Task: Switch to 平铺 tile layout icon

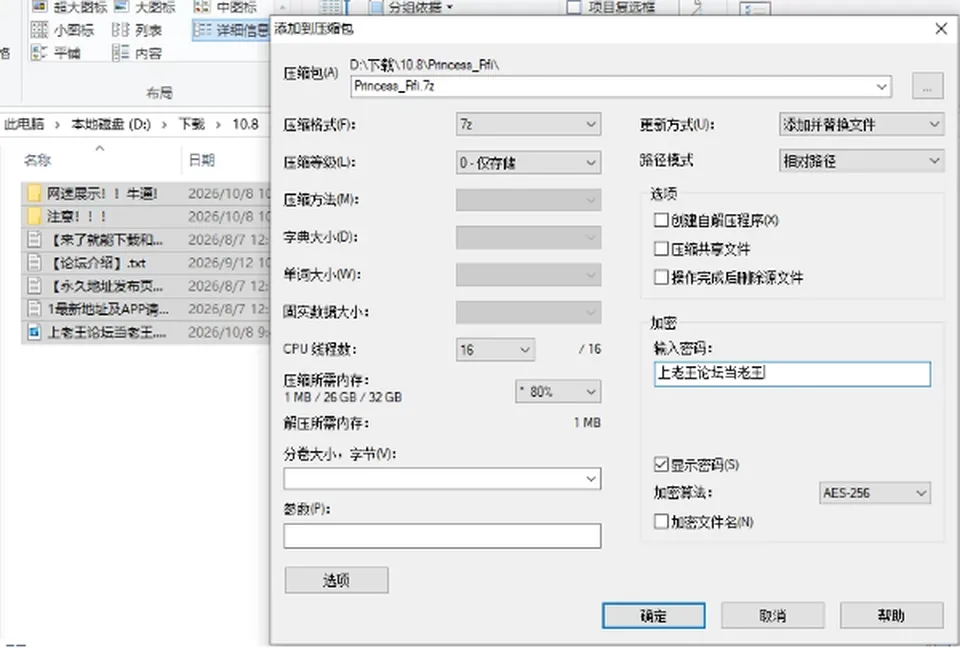Action: point(39,53)
